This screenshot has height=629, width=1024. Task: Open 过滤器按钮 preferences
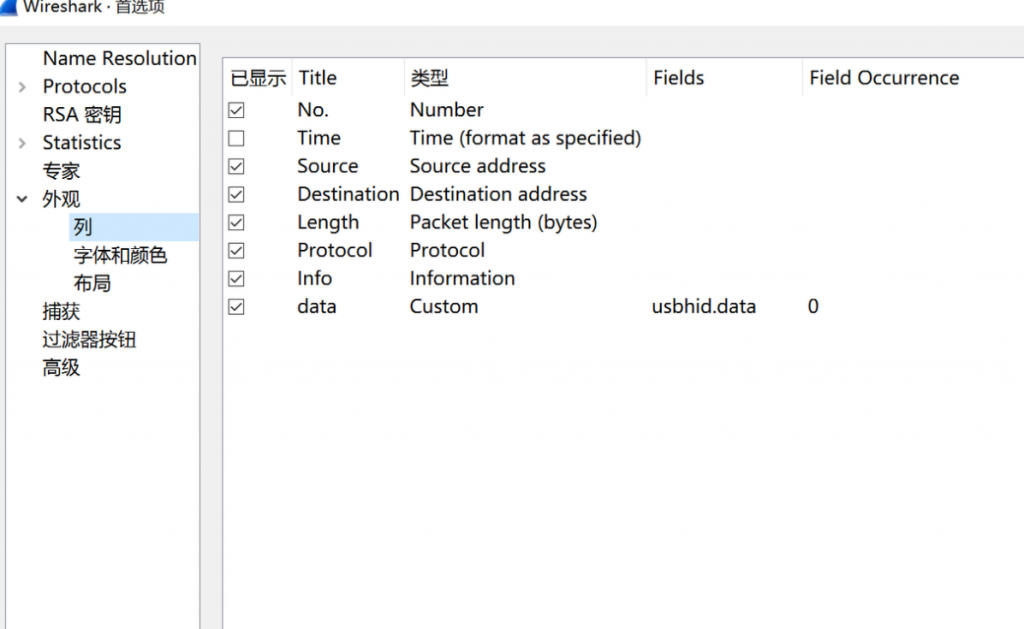(89, 340)
